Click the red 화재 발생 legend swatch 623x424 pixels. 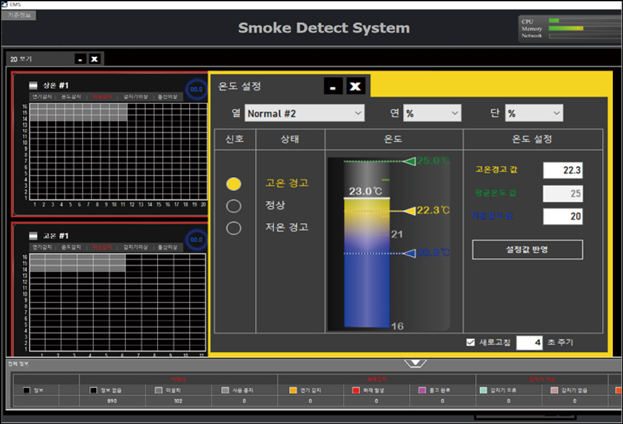click(356, 390)
